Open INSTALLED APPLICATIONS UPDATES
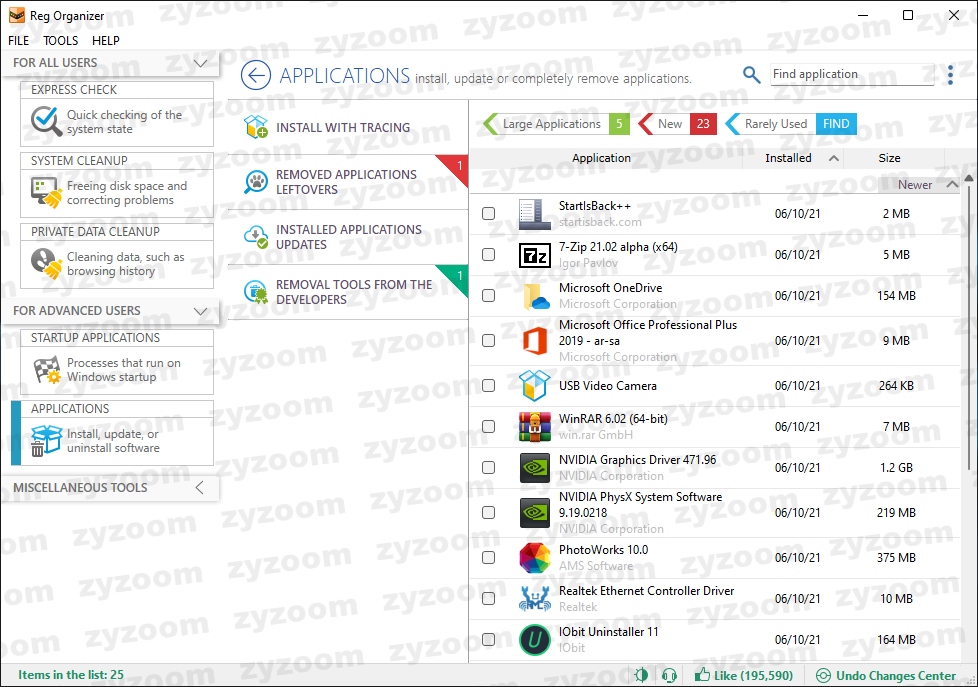Screen dimensions: 978x687 click(x=348, y=237)
